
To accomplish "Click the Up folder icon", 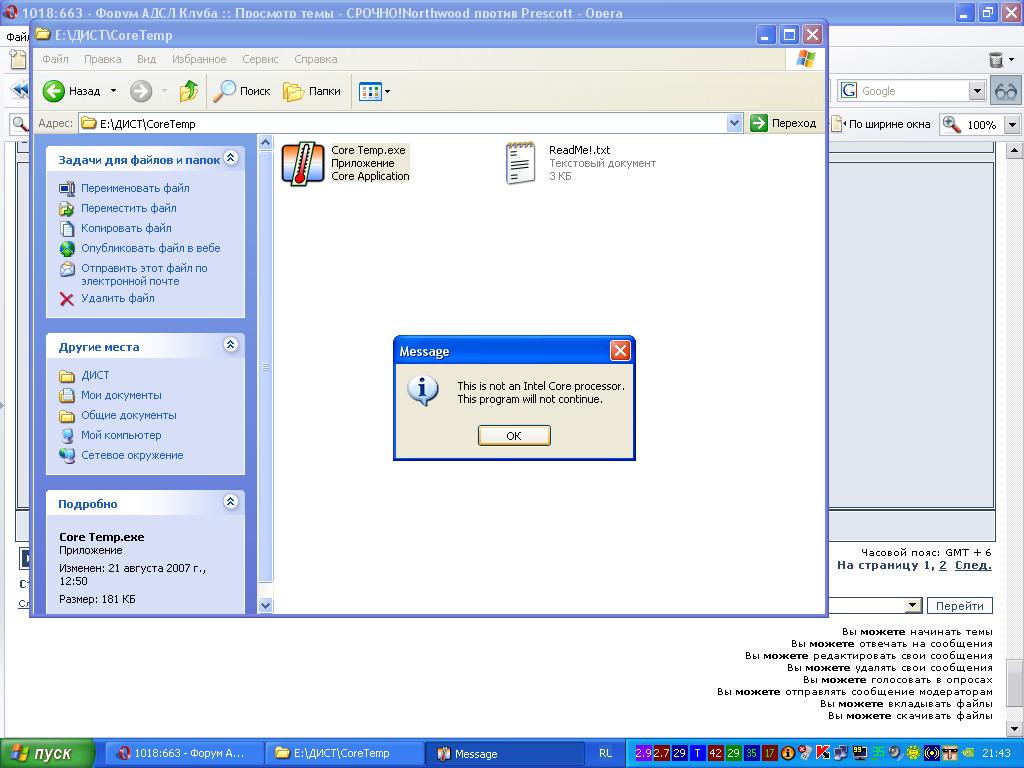I will pos(188,91).
